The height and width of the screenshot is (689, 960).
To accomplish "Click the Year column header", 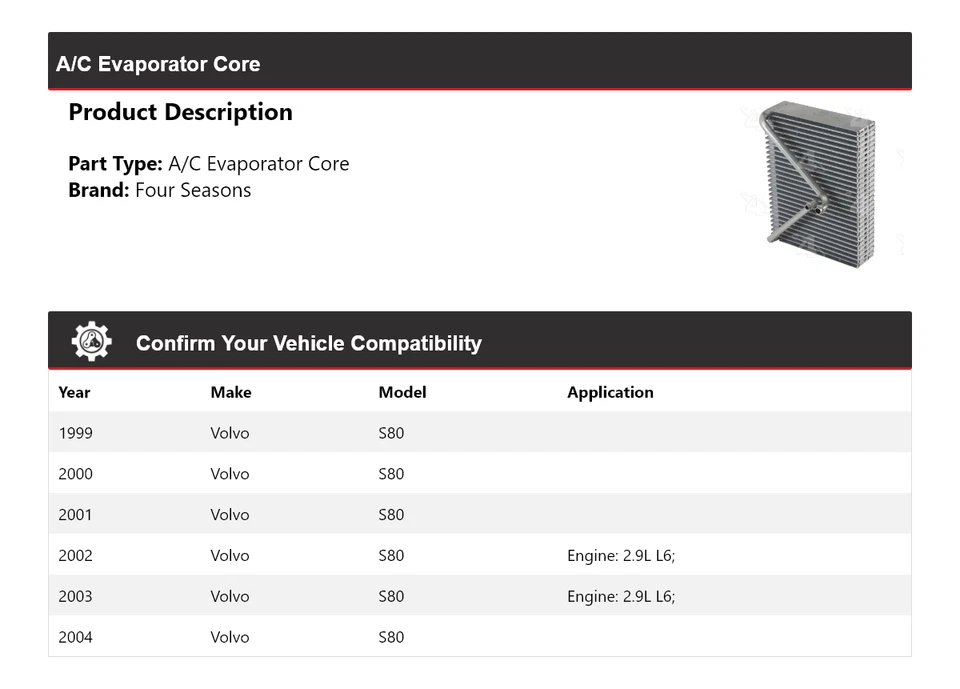I will [x=74, y=392].
